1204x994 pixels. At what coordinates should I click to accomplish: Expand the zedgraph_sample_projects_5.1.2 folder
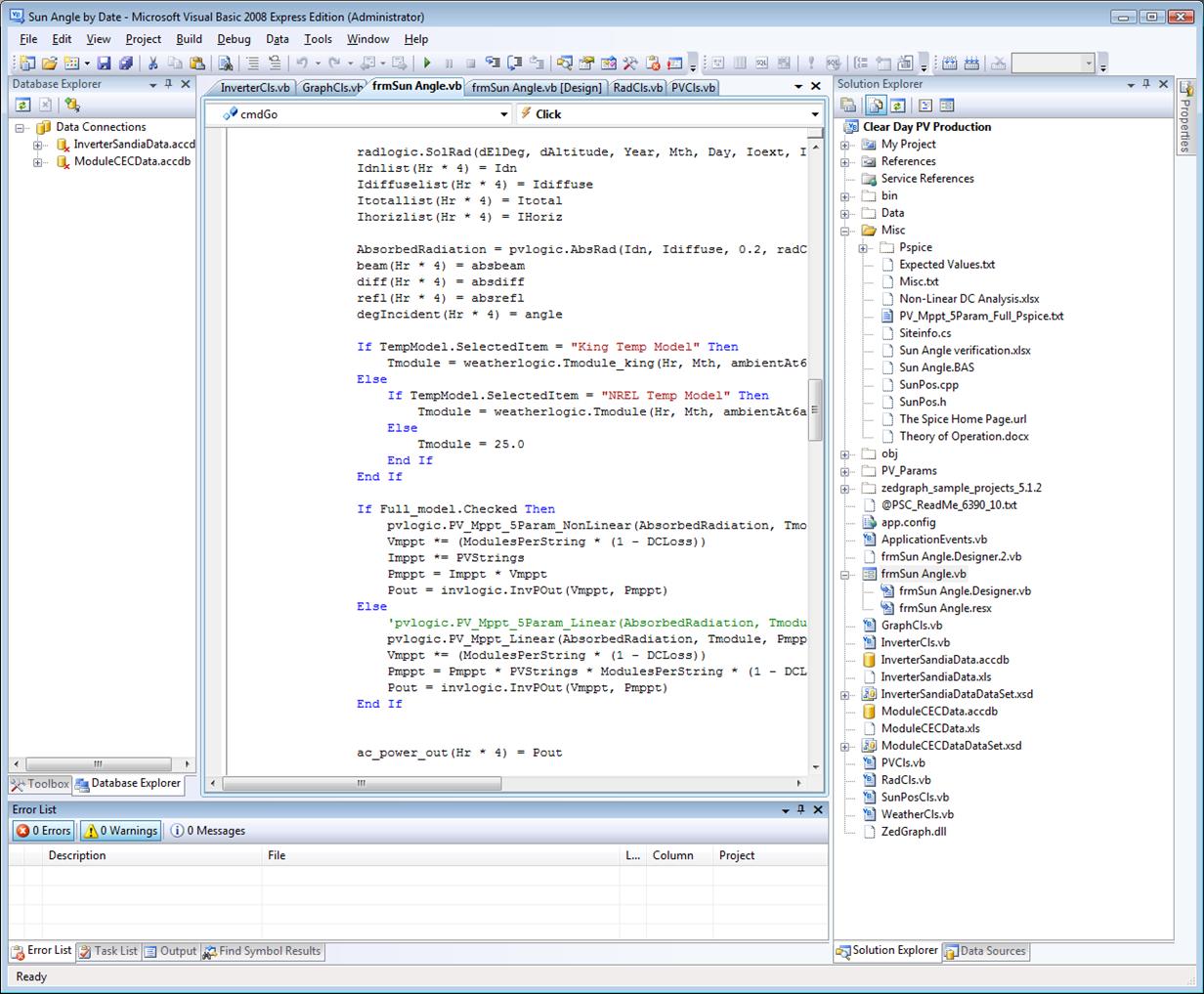click(845, 489)
